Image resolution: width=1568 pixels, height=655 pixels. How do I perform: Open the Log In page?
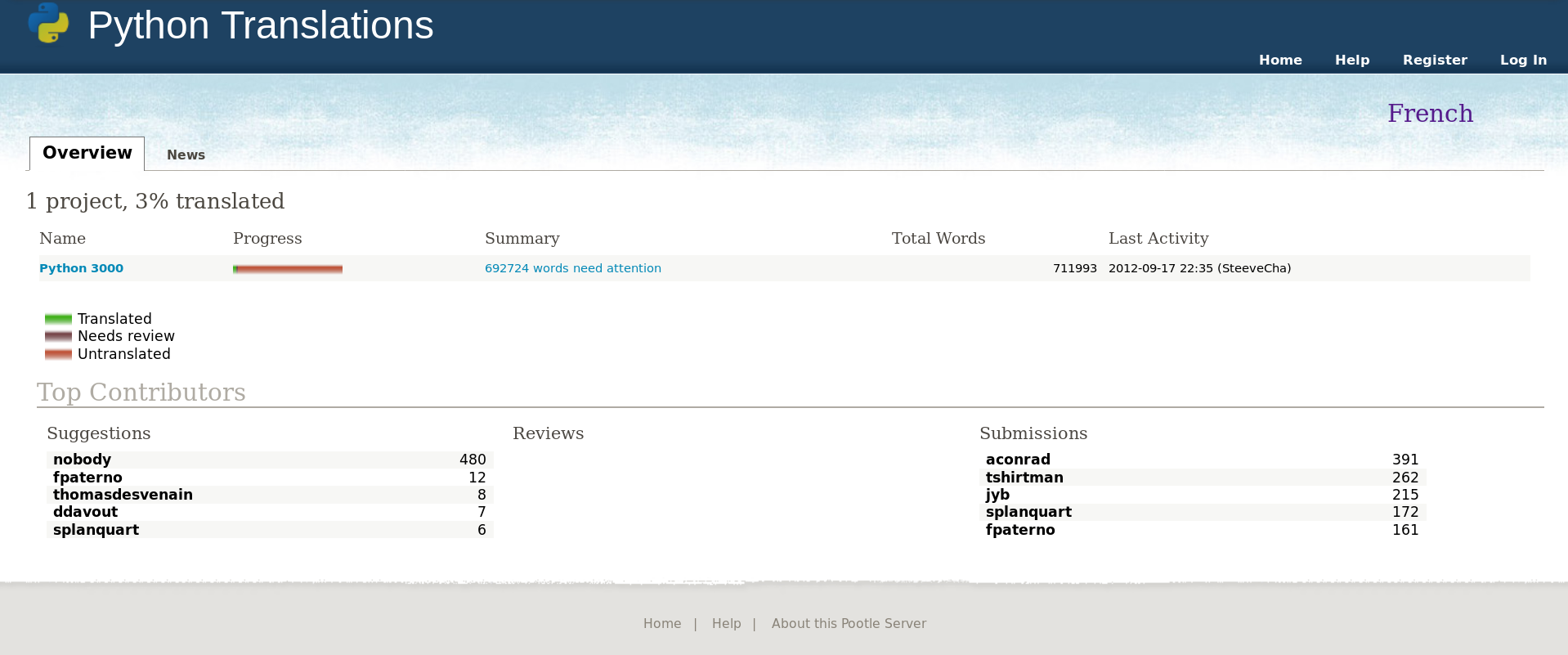[x=1523, y=60]
